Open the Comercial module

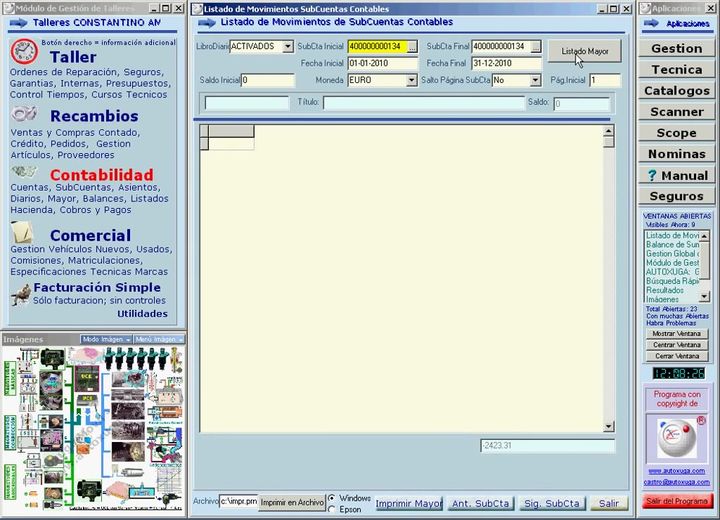click(90, 235)
